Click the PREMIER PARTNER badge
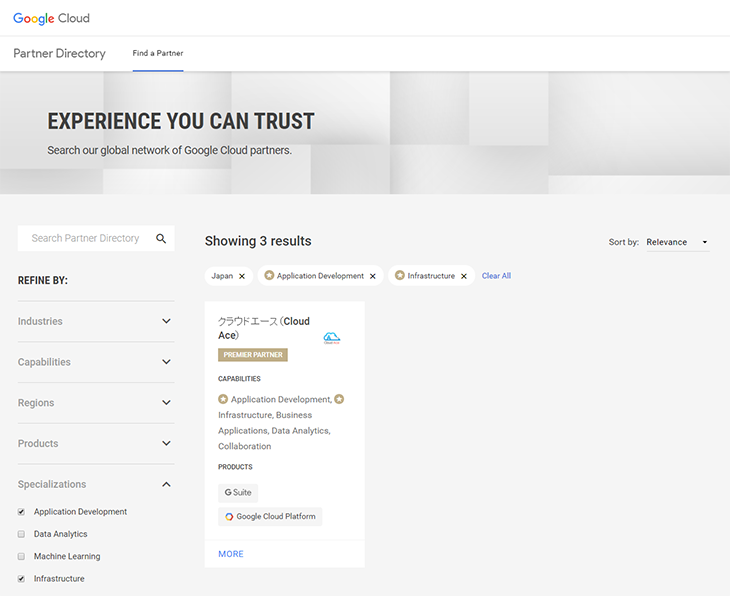 tap(253, 355)
